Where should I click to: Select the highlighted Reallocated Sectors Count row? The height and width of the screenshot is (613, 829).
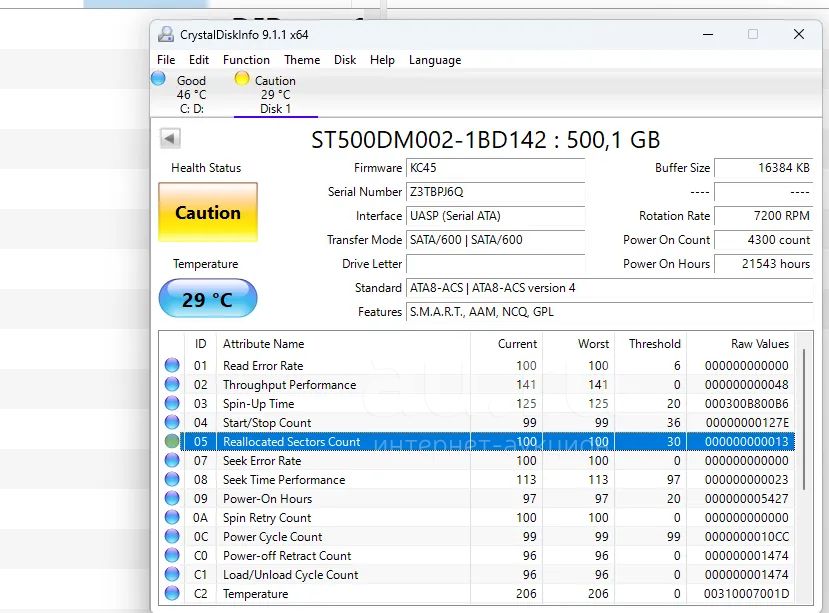(477, 441)
